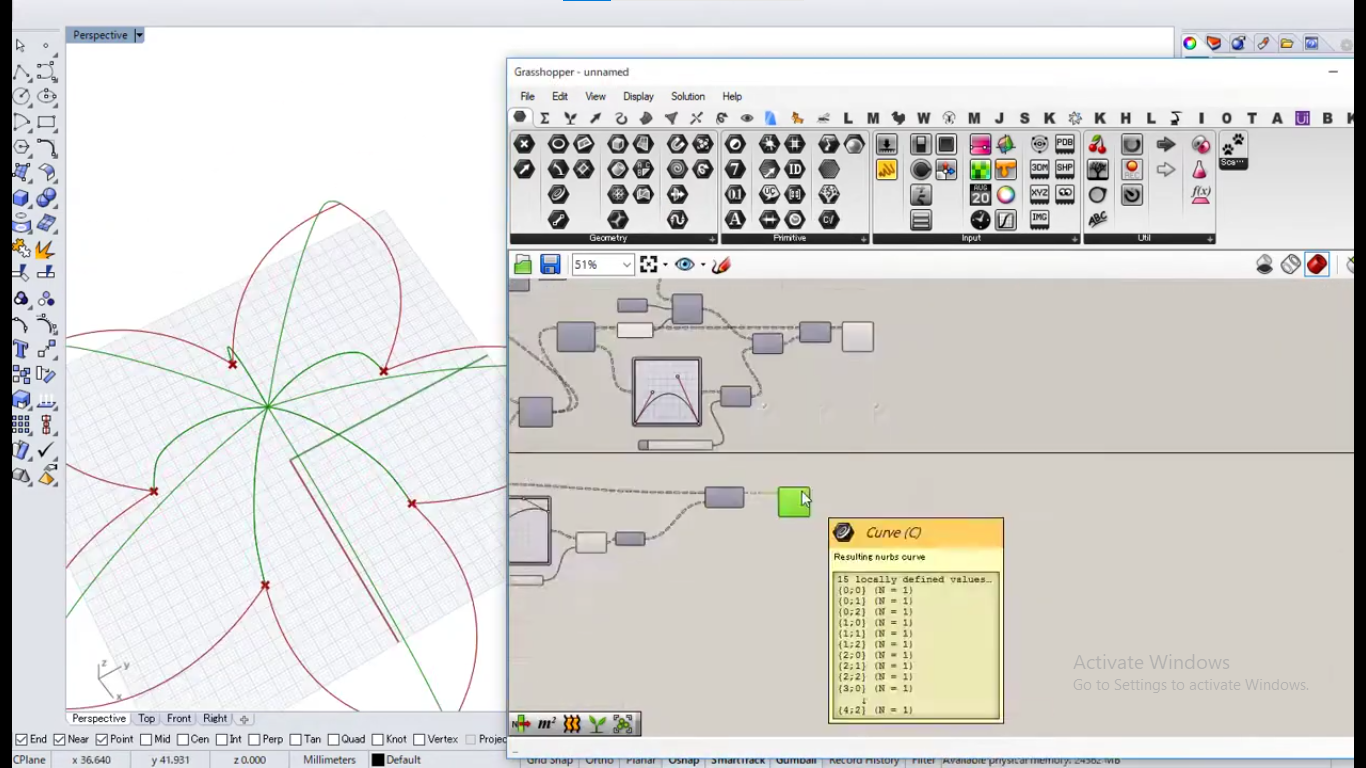The image size is (1366, 768).
Task: Select the number 7 integer parameter icon
Action: pos(735,169)
